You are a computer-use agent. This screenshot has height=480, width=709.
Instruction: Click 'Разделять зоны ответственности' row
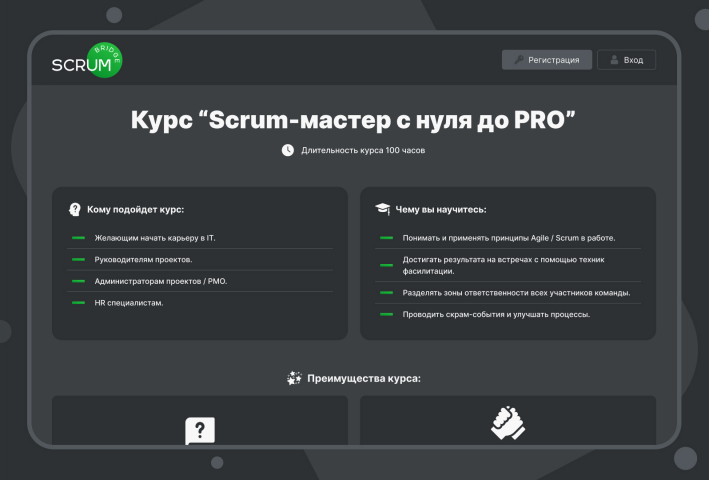coord(508,293)
